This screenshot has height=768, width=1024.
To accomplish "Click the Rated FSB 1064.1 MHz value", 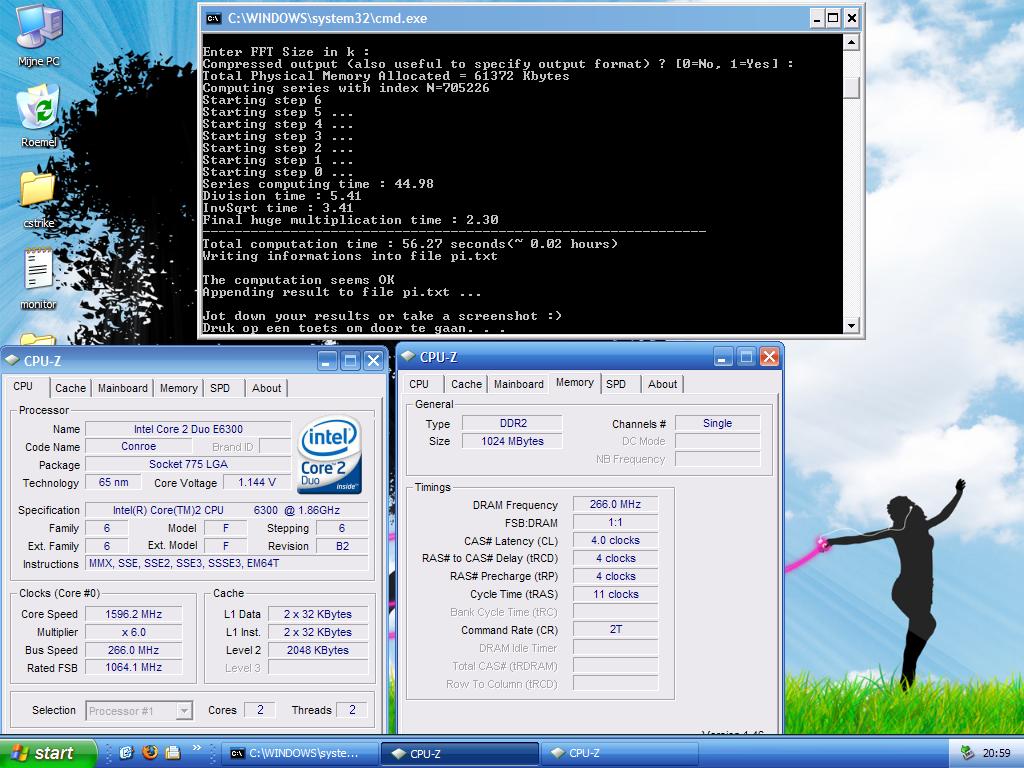I will [x=133, y=667].
